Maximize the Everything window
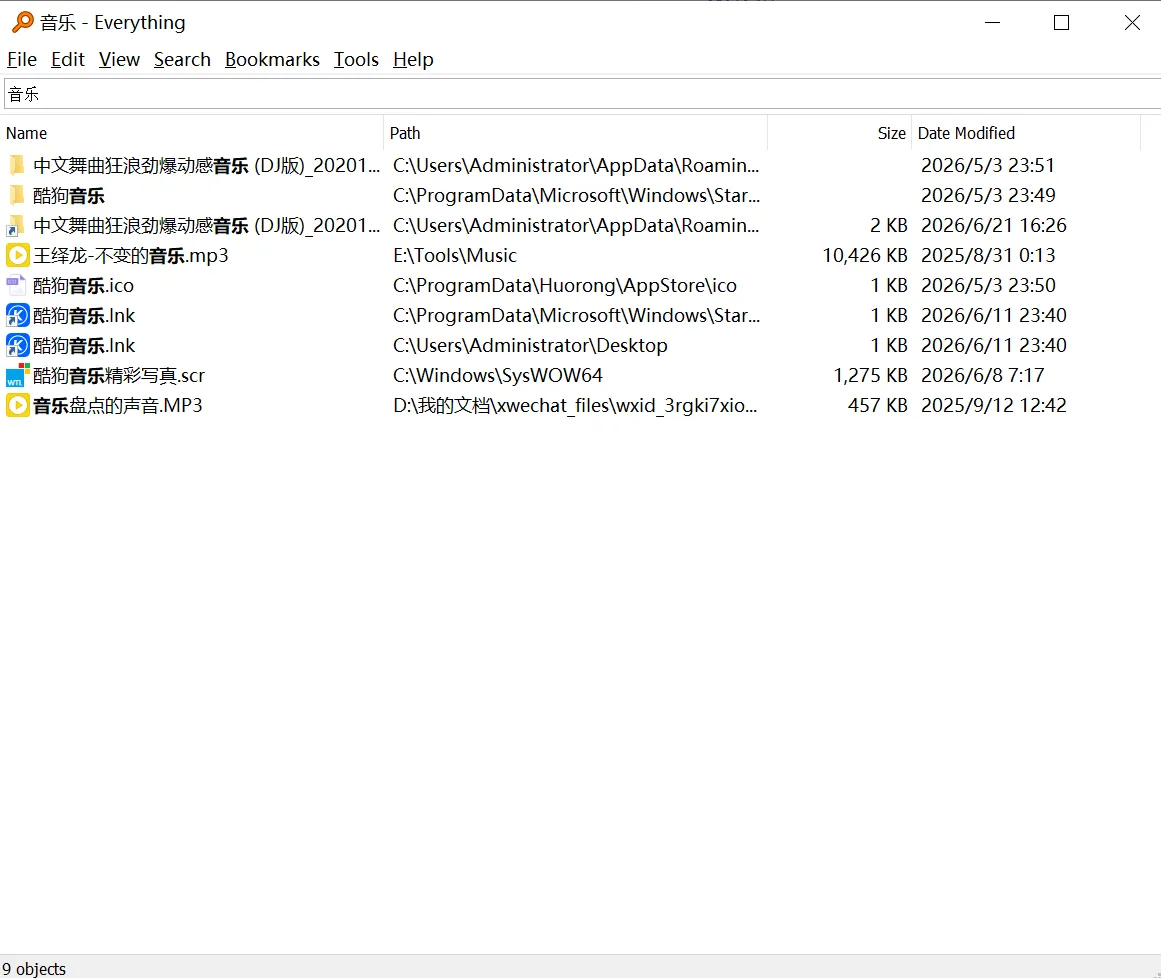This screenshot has height=978, width=1161. (1061, 23)
